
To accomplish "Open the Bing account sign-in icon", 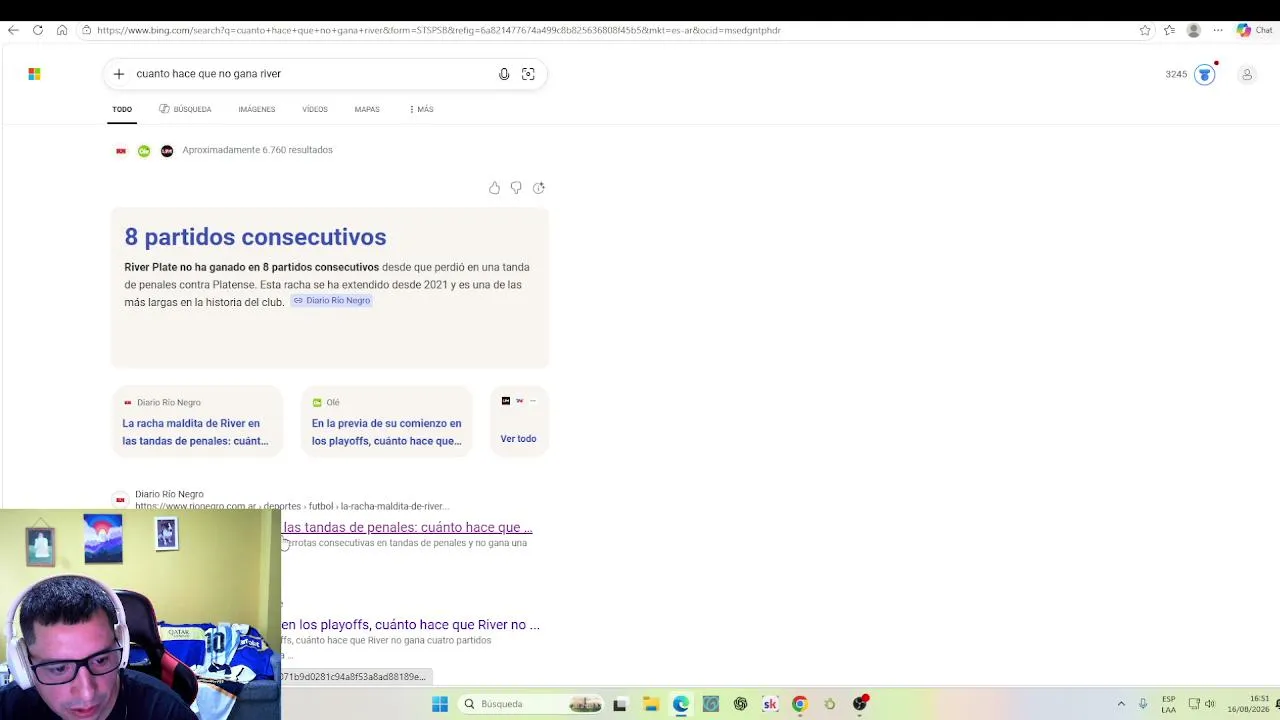I will pyautogui.click(x=1247, y=74).
